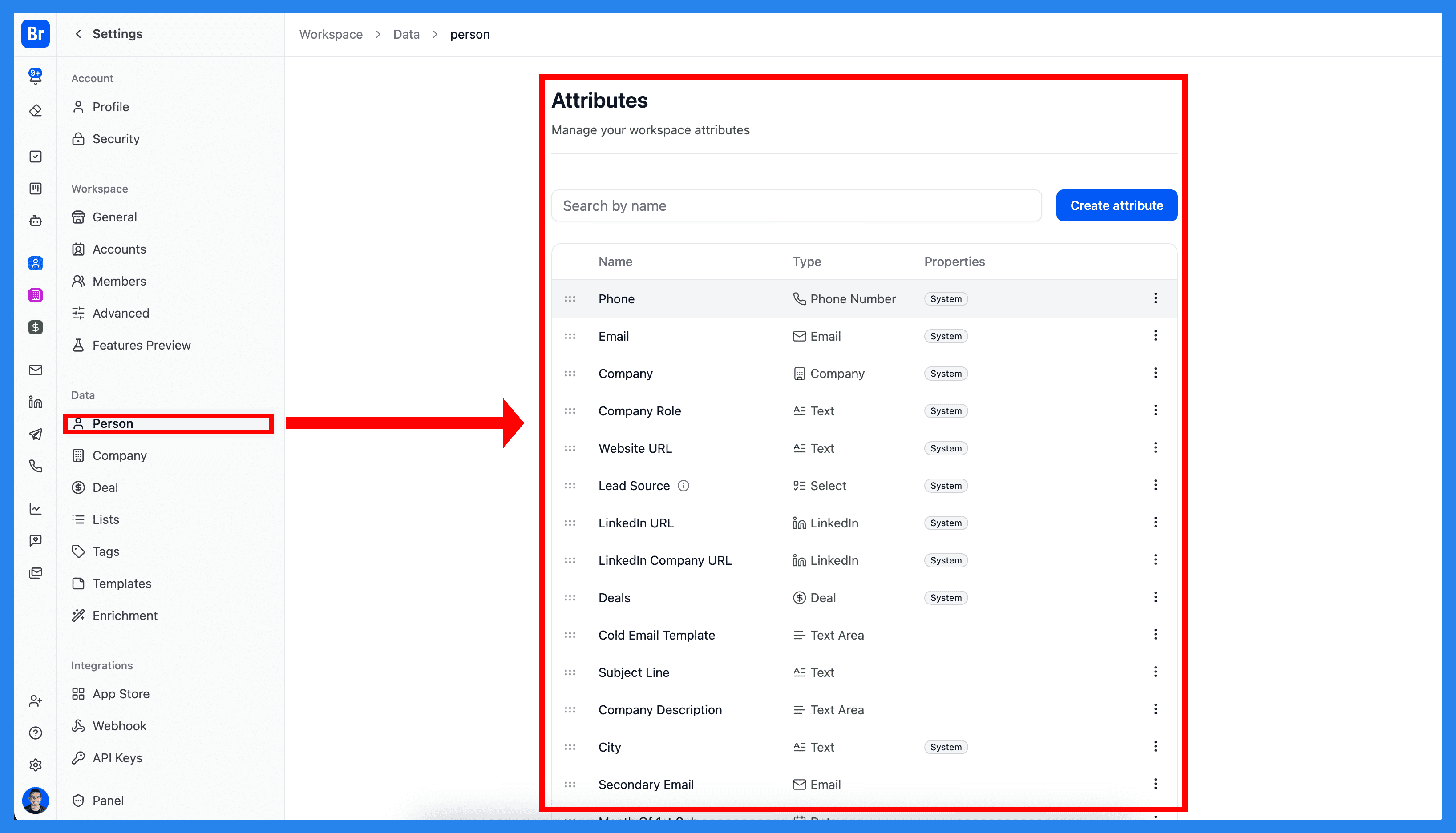Open more options for Phone attribute
The width and height of the screenshot is (1456, 833).
pyautogui.click(x=1156, y=298)
